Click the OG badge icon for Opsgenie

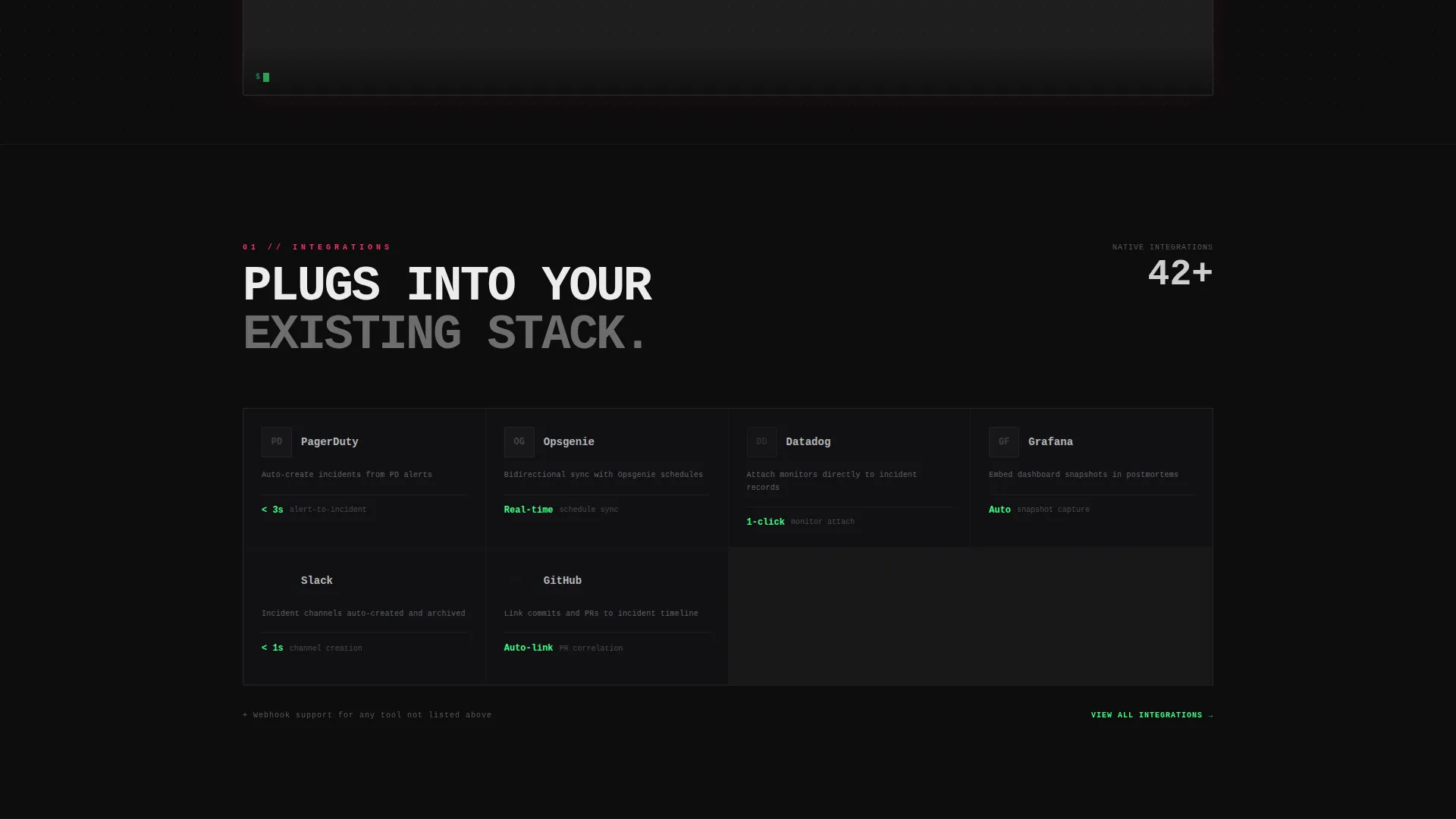[519, 442]
